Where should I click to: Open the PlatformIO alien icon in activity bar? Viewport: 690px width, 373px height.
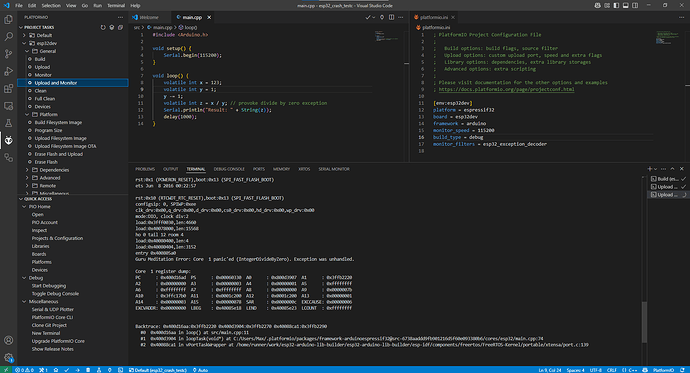click(8, 140)
